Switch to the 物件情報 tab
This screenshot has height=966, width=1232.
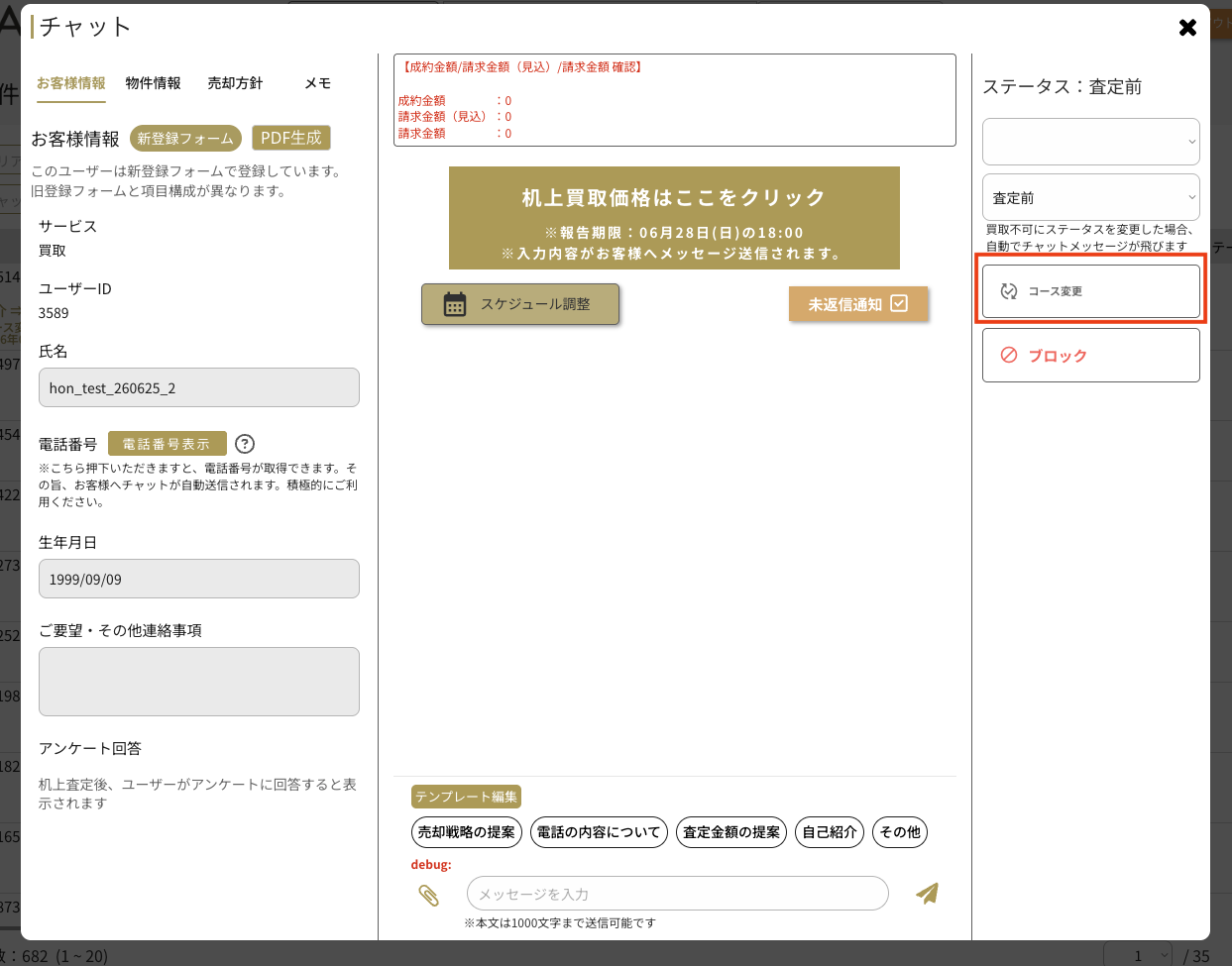(154, 83)
